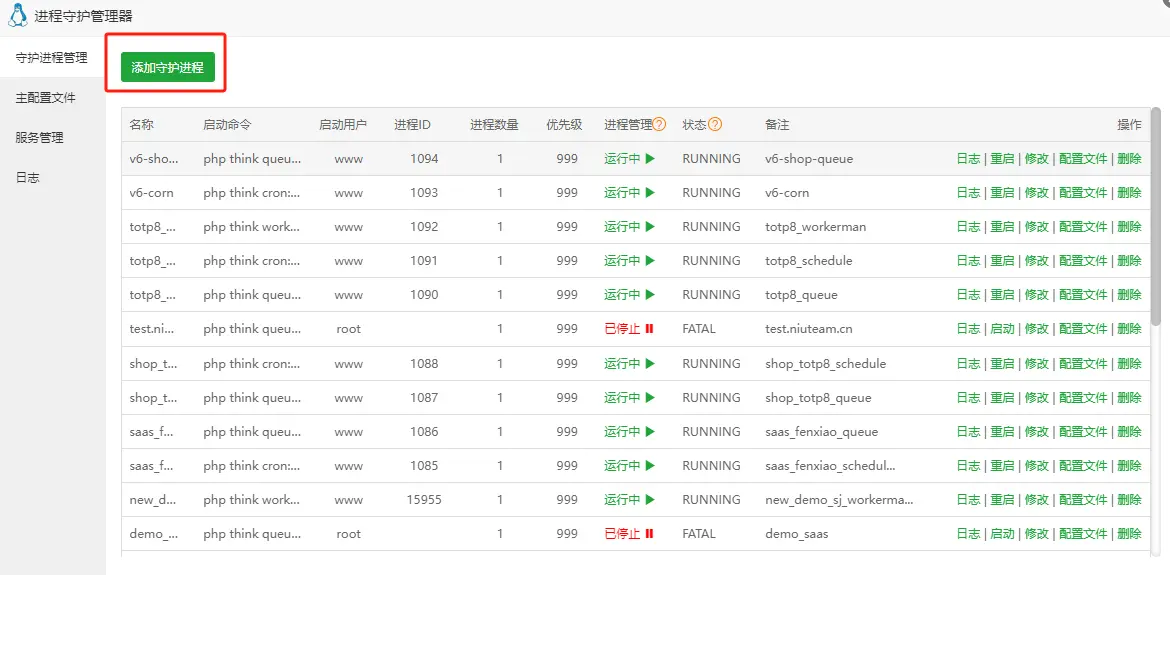Click play icon for new_demo_sj_workerman row
The height and width of the screenshot is (648, 1170).
(649, 500)
